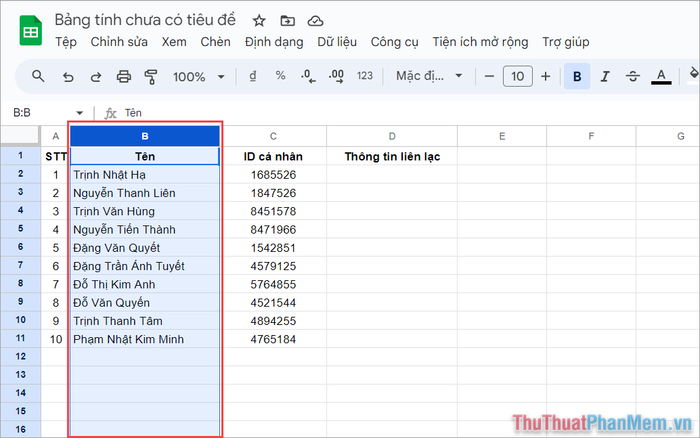This screenshot has height=438, width=700.
Task: Select column F header
Action: [591, 136]
